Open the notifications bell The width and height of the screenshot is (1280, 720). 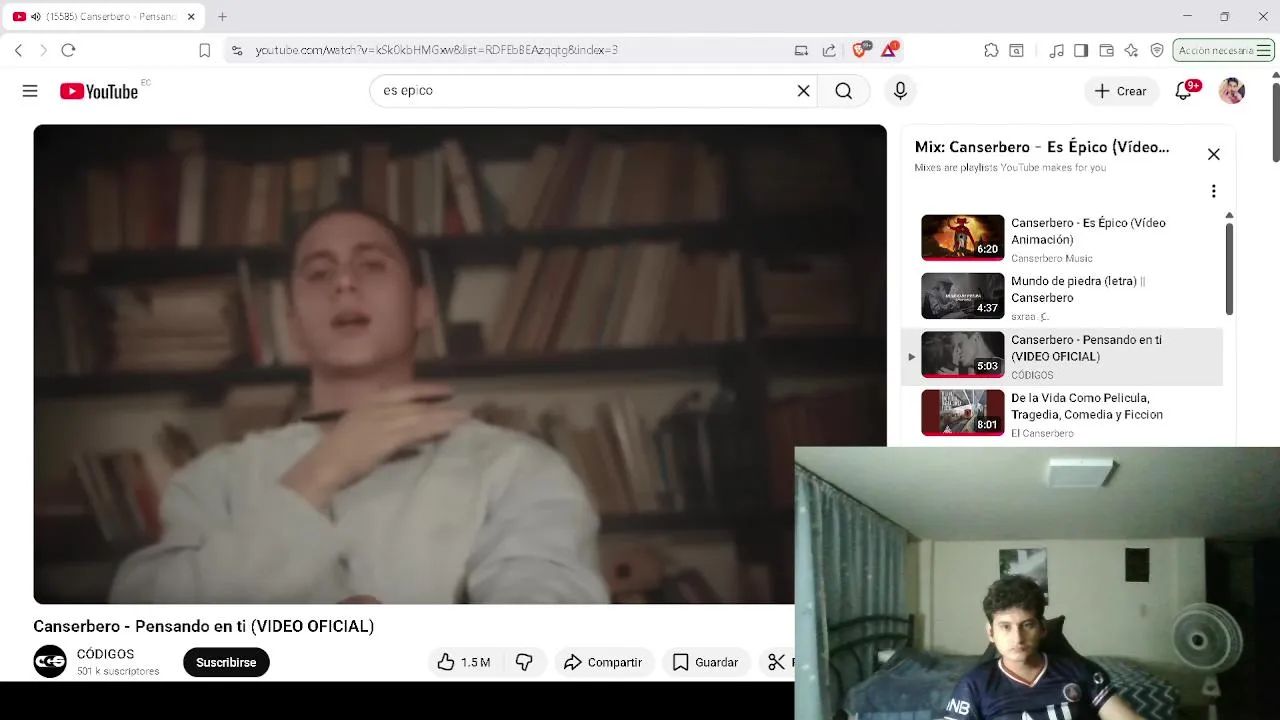tap(1184, 91)
